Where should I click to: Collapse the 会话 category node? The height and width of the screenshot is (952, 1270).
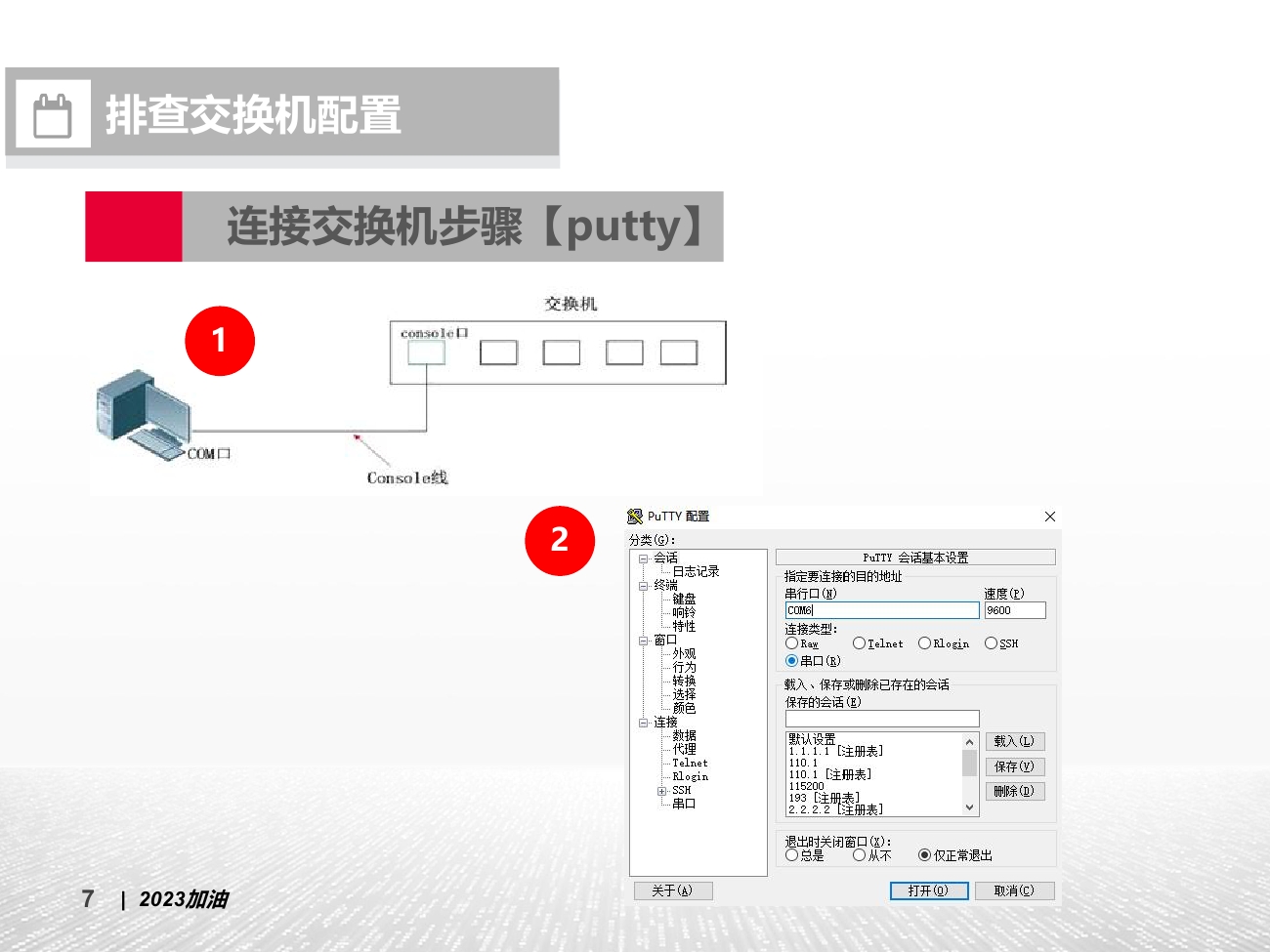[x=642, y=558]
